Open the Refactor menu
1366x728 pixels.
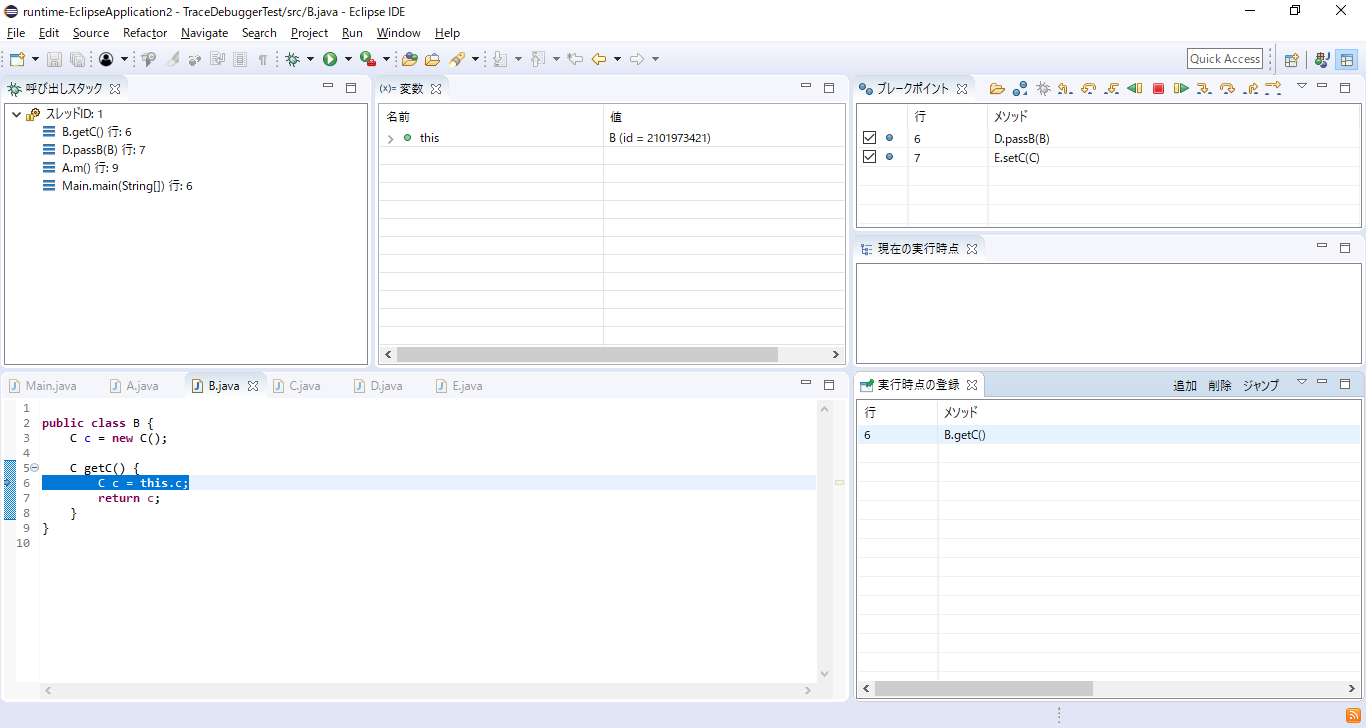point(145,33)
